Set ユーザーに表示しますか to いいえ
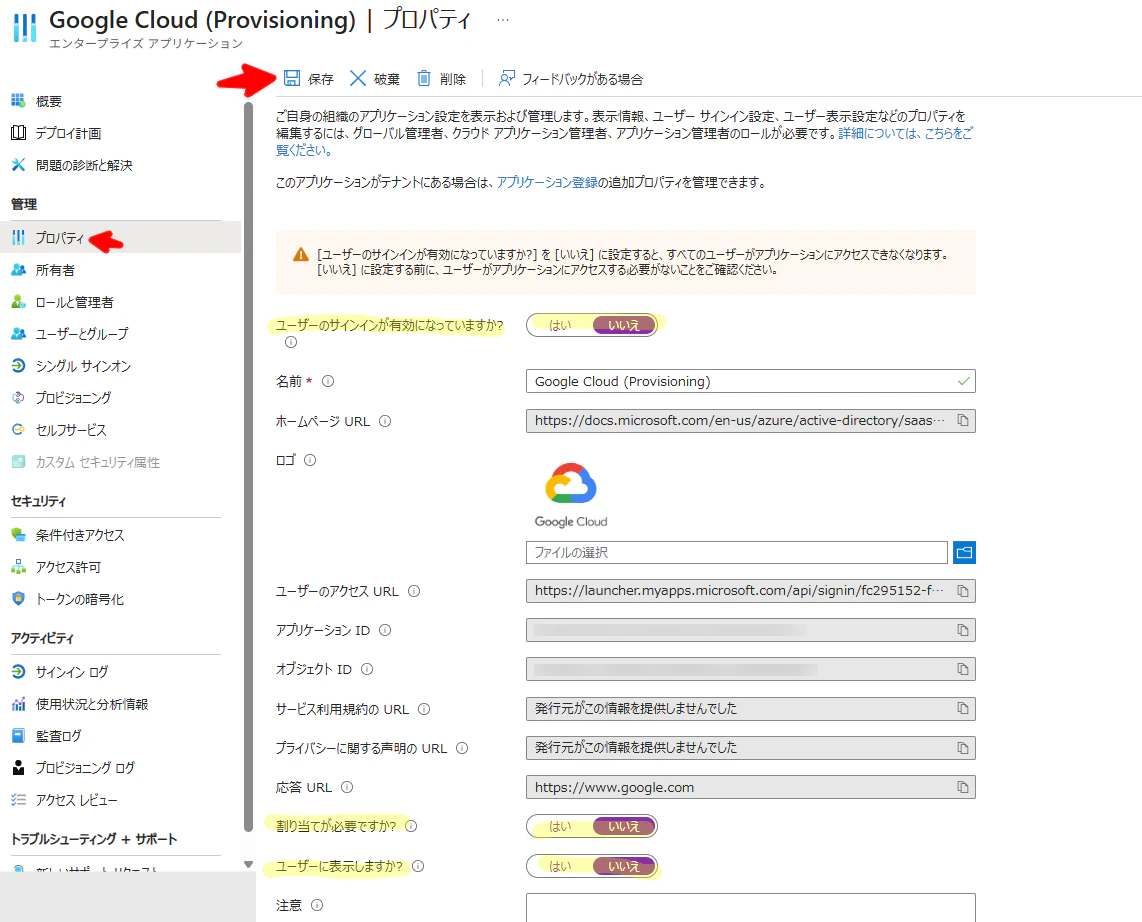 coord(623,866)
